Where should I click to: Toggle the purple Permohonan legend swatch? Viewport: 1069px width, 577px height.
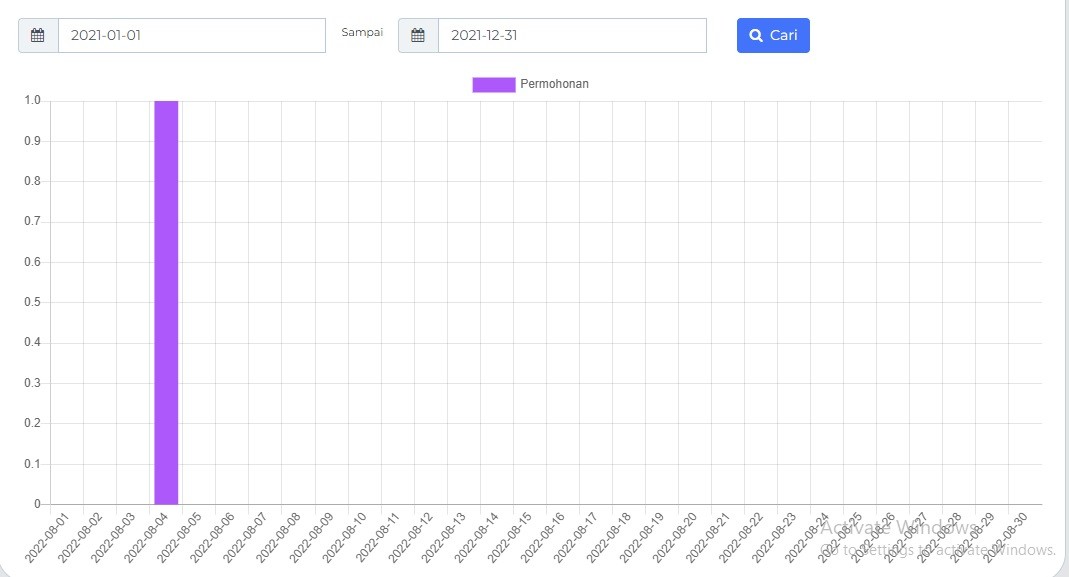coord(493,84)
